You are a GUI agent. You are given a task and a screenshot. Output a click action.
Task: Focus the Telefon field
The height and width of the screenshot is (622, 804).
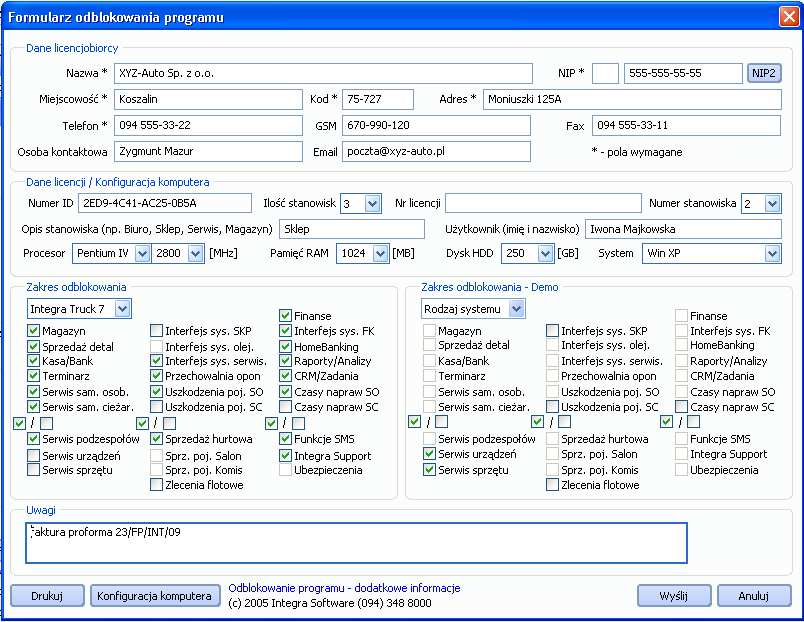pos(208,126)
